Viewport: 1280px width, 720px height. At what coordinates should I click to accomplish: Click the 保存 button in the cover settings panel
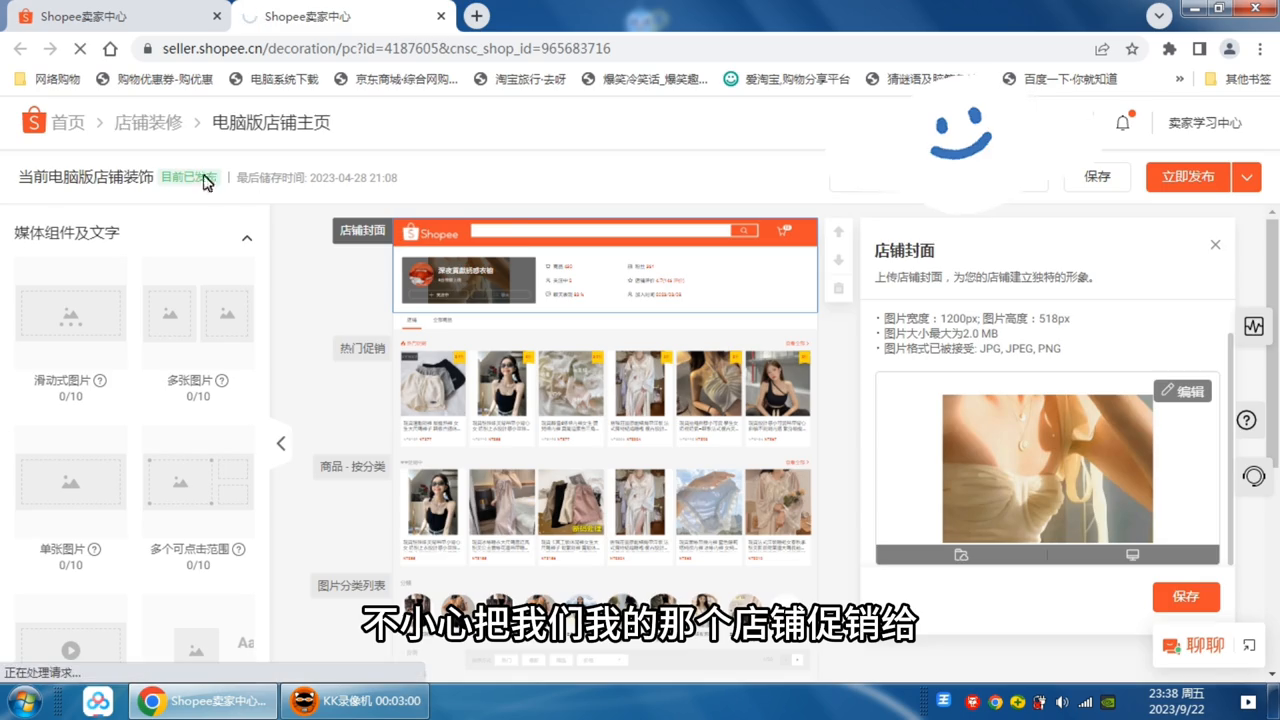(1186, 596)
